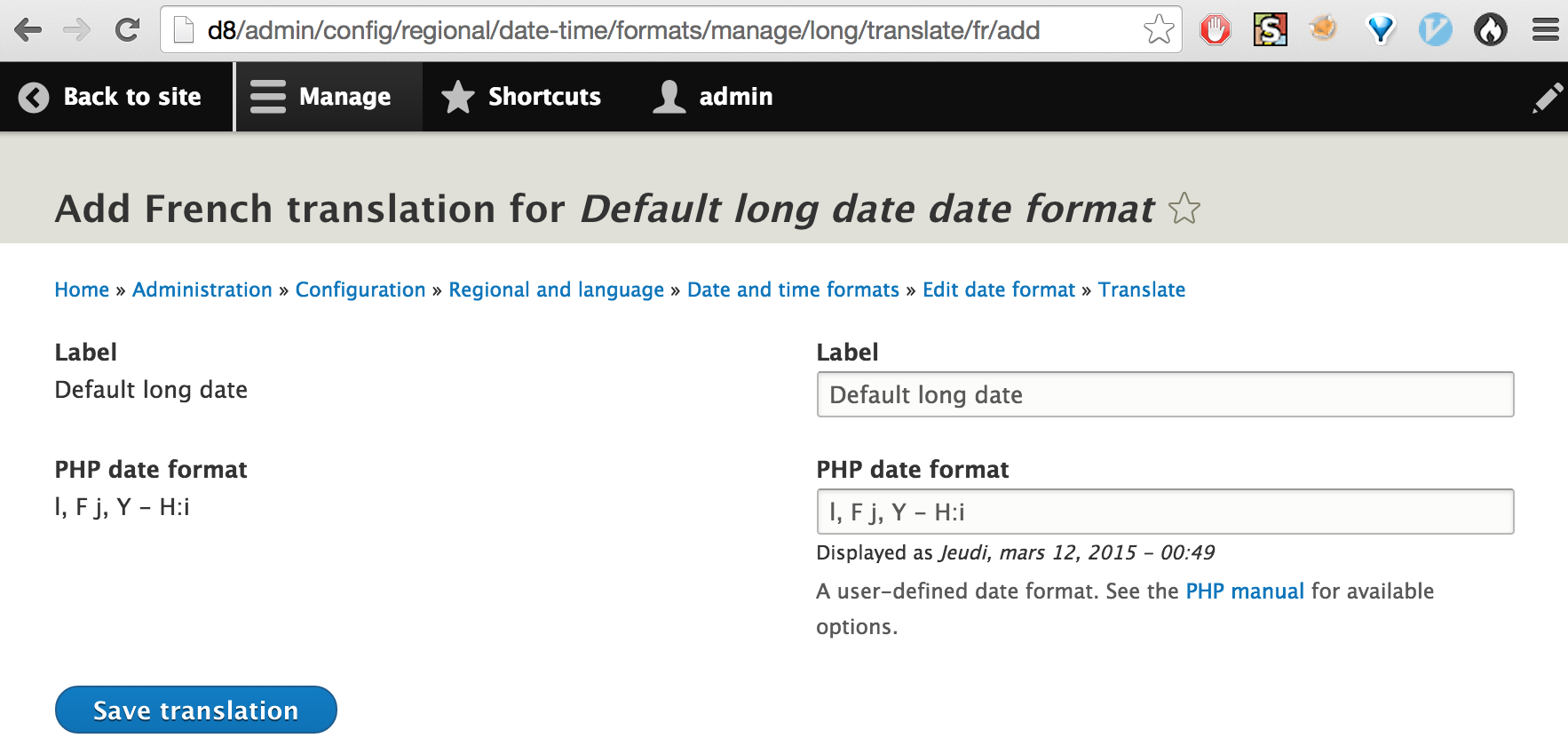Click the Save translation button
Screen dimensions: 1568x746
[x=195, y=710]
